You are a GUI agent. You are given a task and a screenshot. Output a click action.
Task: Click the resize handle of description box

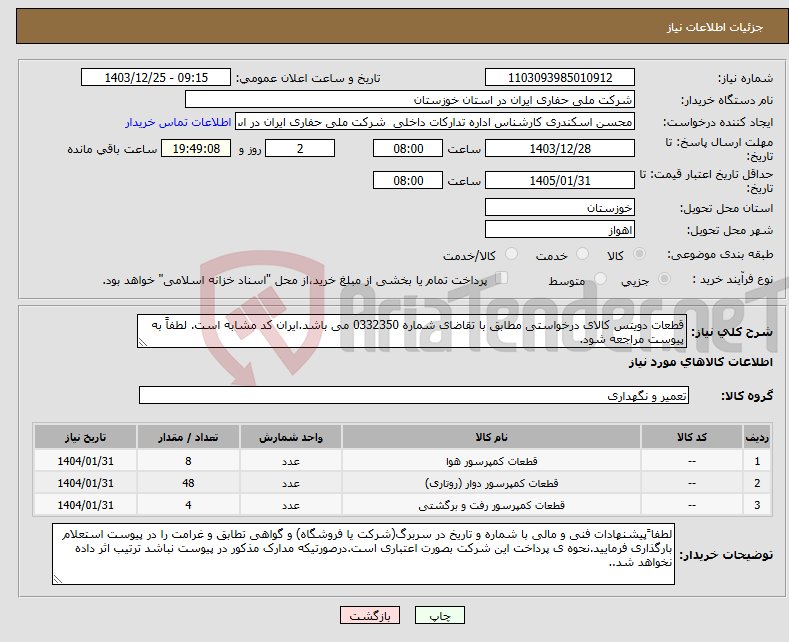[x=143, y=342]
